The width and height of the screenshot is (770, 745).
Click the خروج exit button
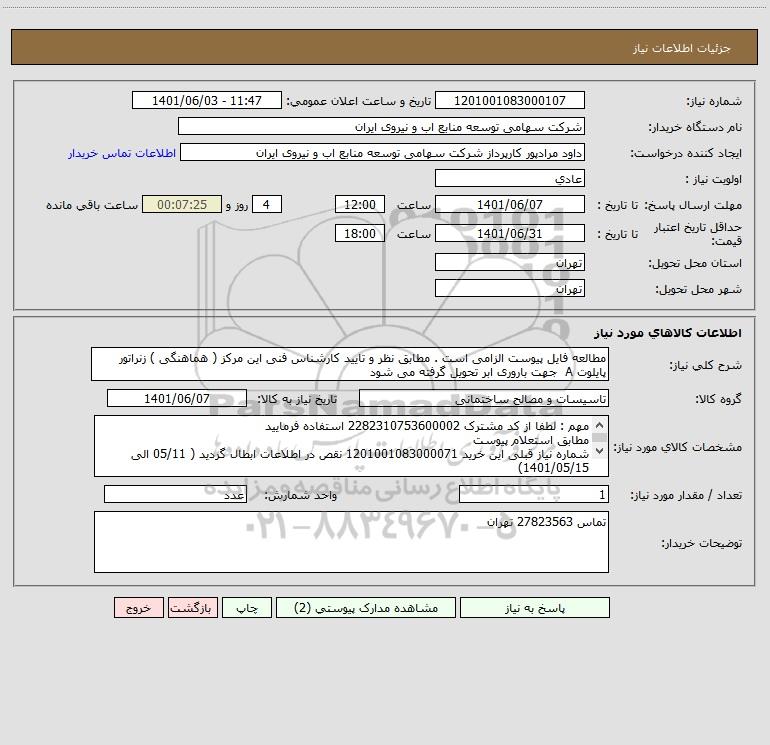click(138, 607)
